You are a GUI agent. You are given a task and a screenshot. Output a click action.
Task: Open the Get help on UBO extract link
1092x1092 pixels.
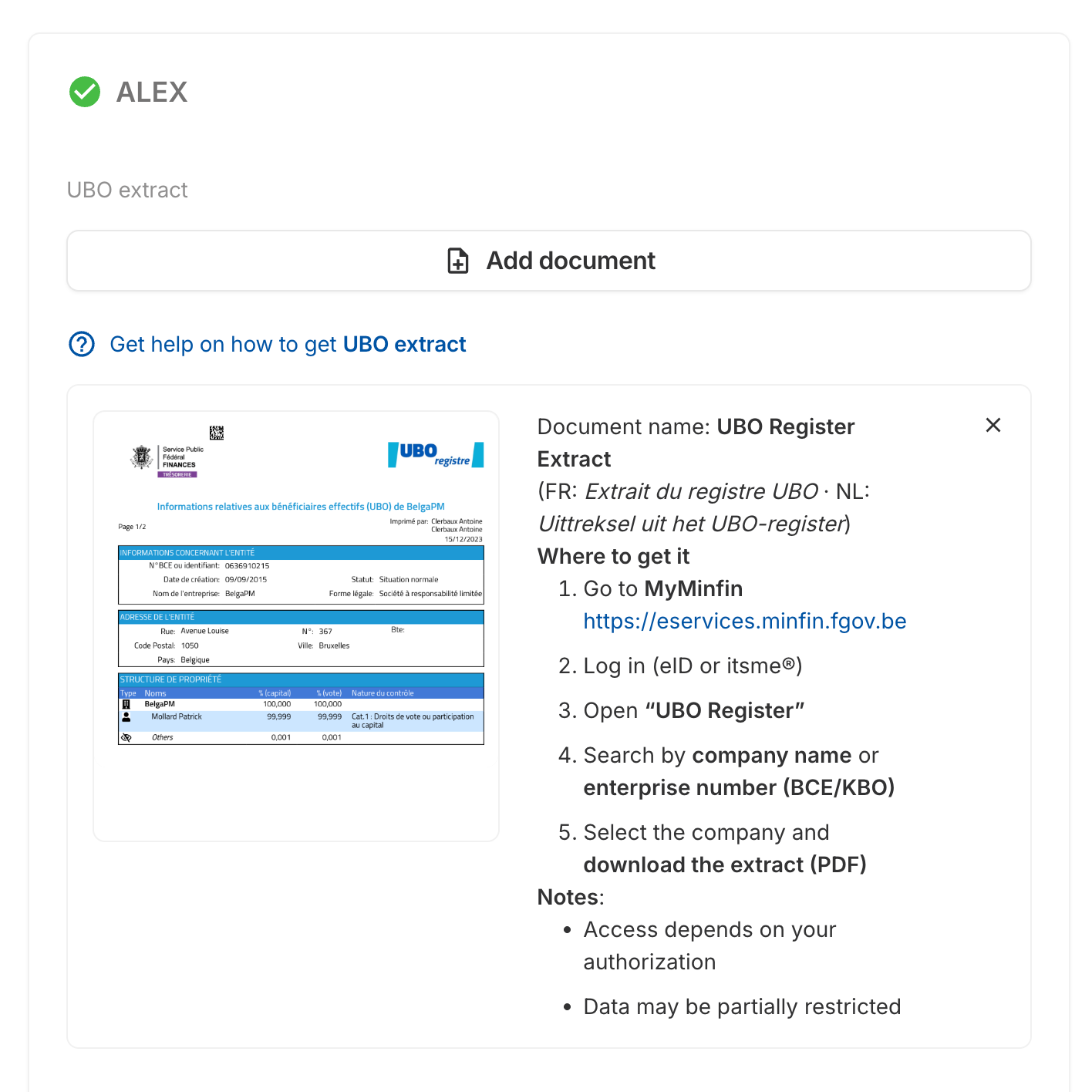(x=288, y=344)
